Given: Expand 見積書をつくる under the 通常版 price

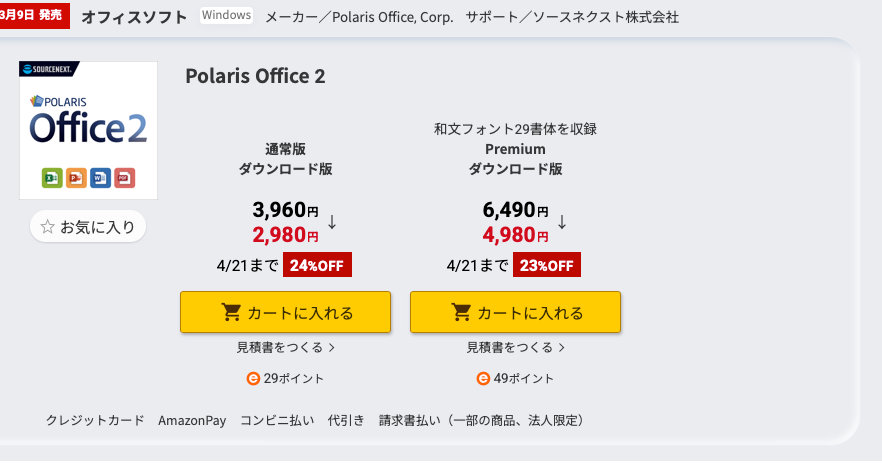Looking at the screenshot, I should (285, 347).
